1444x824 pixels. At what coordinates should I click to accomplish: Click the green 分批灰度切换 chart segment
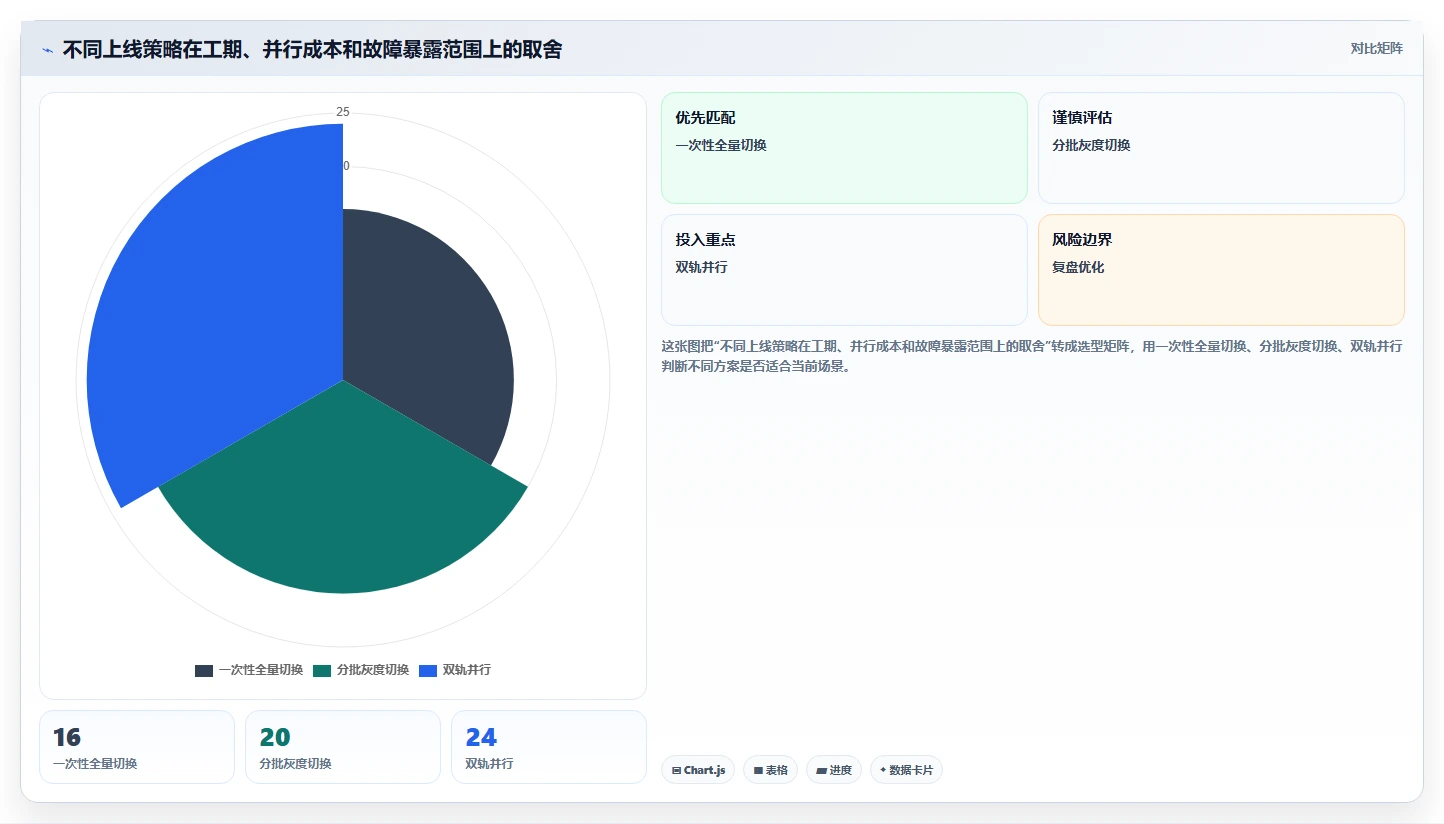pyautogui.click(x=345, y=500)
